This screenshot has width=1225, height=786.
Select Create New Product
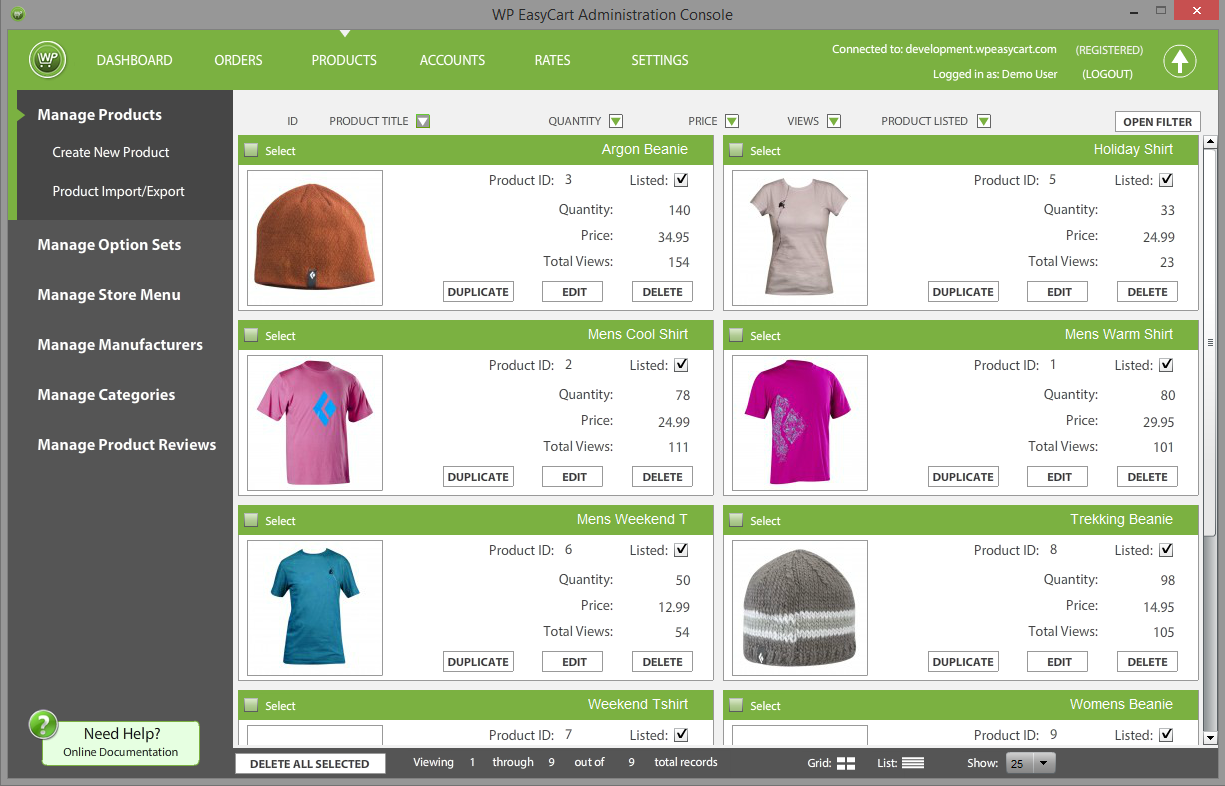[x=111, y=152]
